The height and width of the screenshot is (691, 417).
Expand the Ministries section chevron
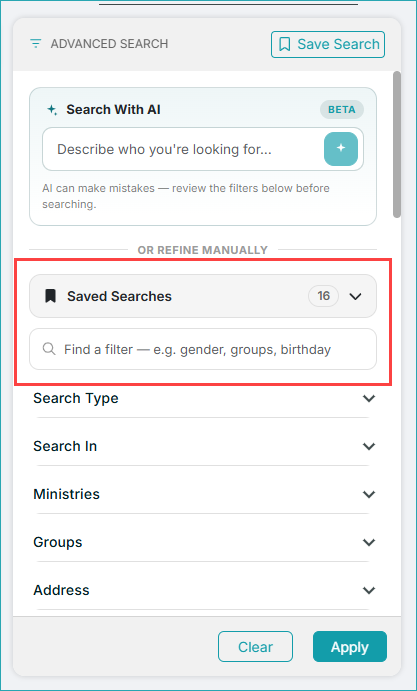(x=369, y=494)
